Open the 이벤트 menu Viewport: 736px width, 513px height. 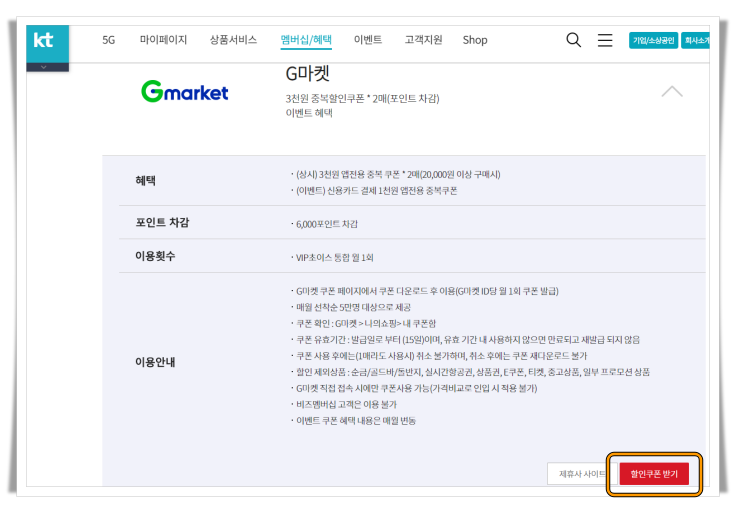point(368,39)
